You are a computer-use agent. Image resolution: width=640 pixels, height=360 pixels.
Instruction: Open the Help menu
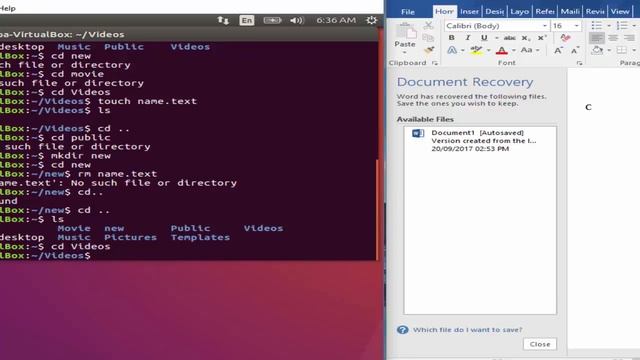coord(8,8)
